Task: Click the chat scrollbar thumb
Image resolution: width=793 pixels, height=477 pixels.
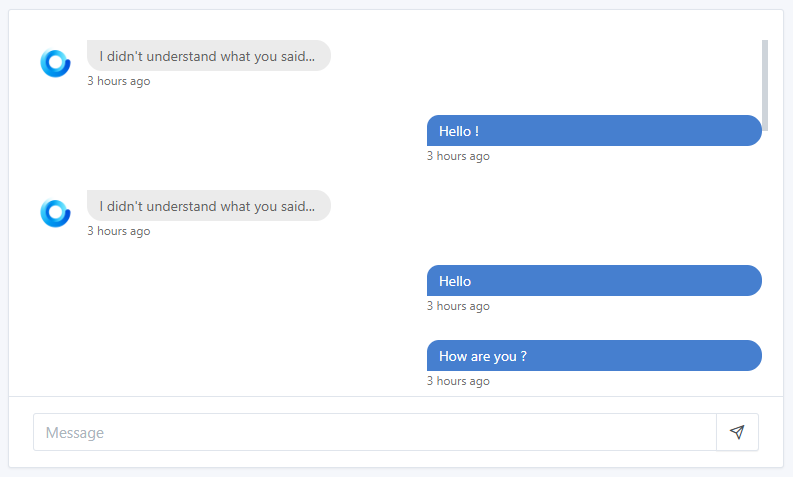Action: pyautogui.click(x=765, y=85)
